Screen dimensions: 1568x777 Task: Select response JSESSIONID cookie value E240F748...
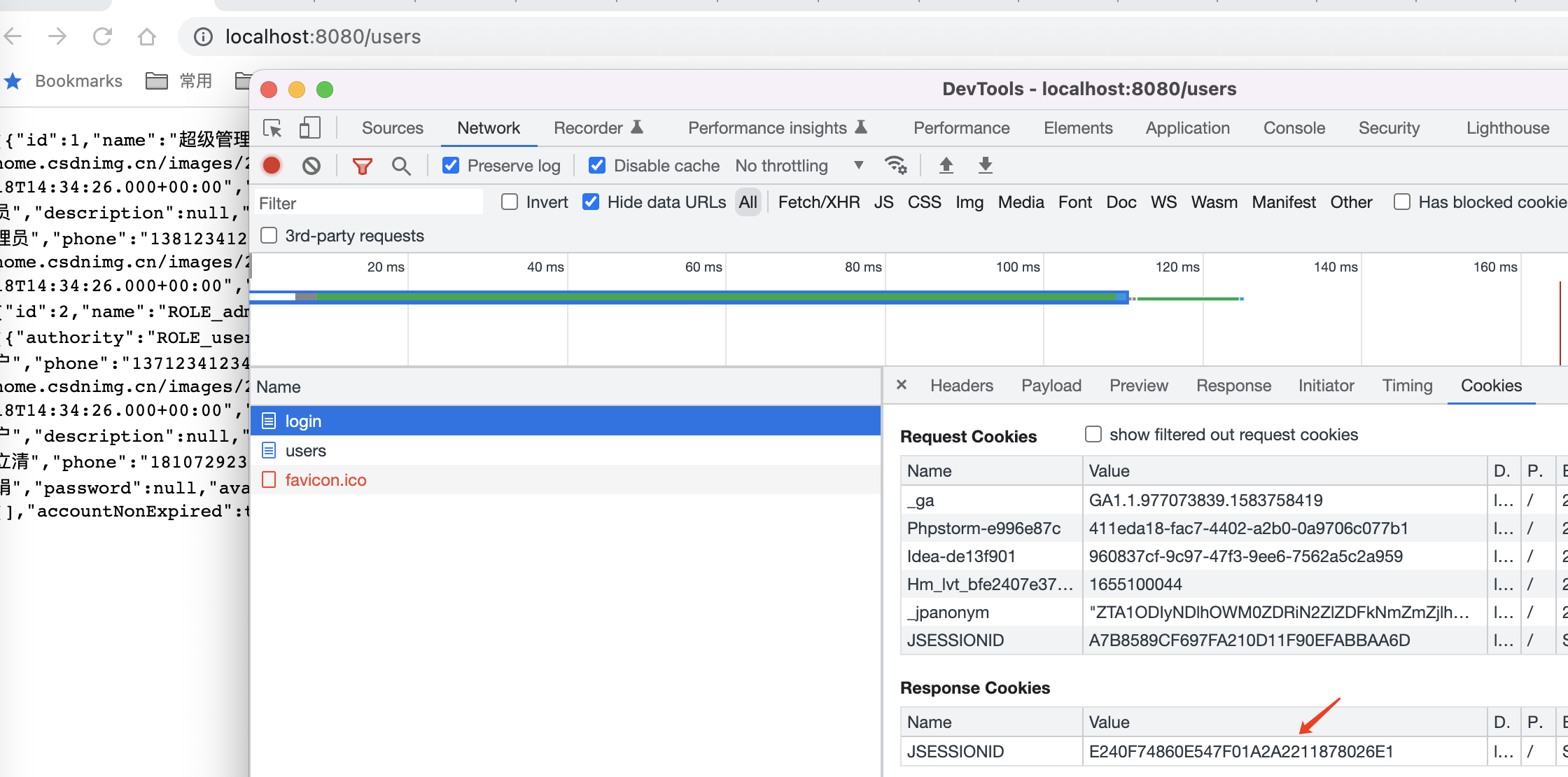click(1240, 751)
